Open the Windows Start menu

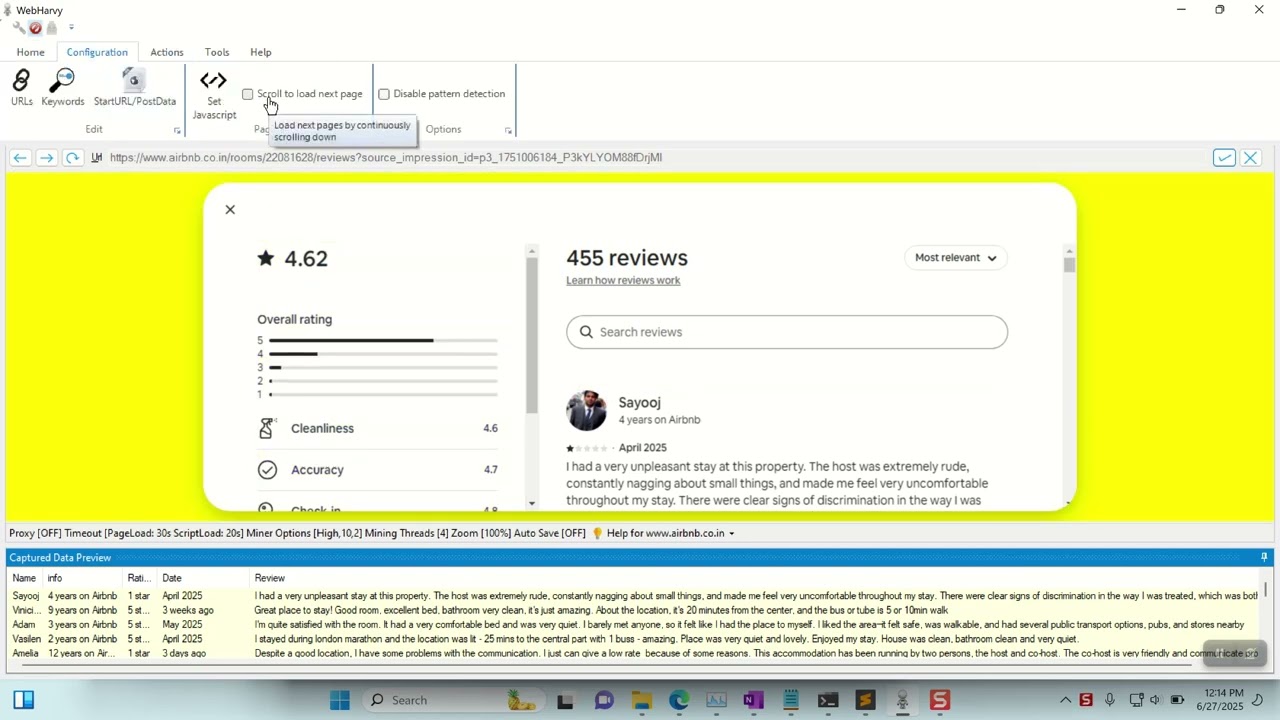pyautogui.click(x=340, y=700)
